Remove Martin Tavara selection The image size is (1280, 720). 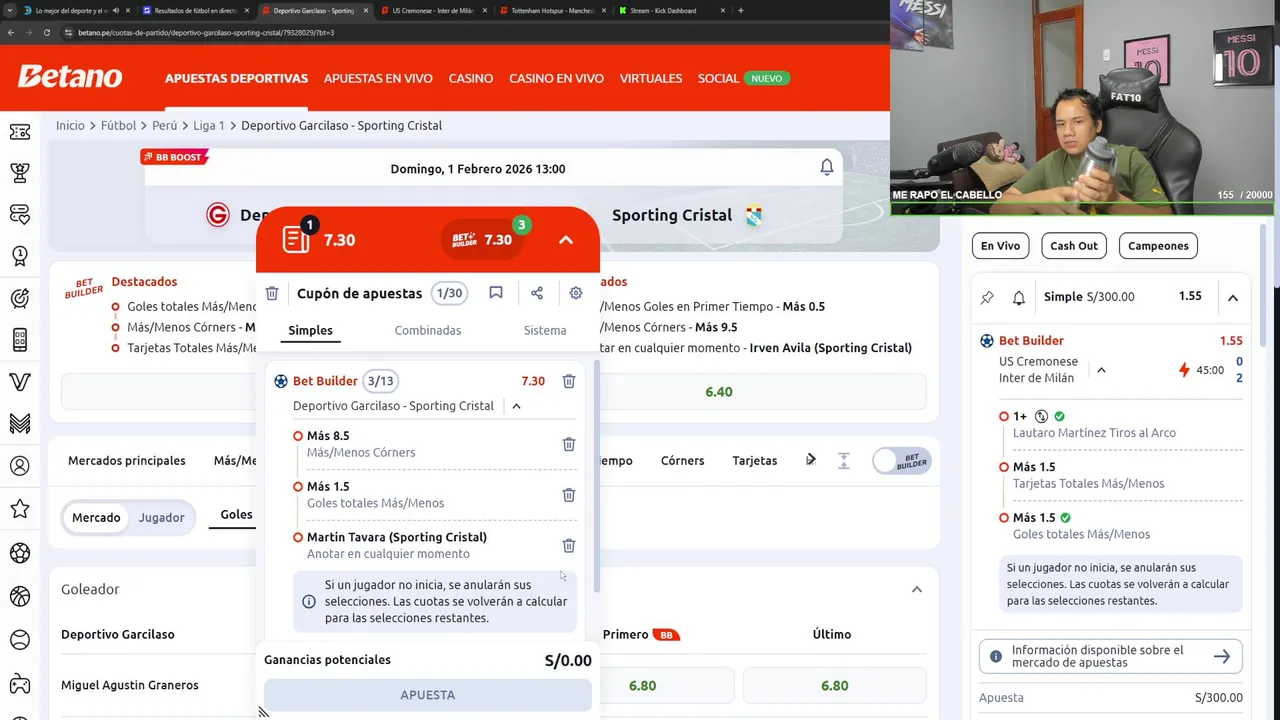pos(569,545)
